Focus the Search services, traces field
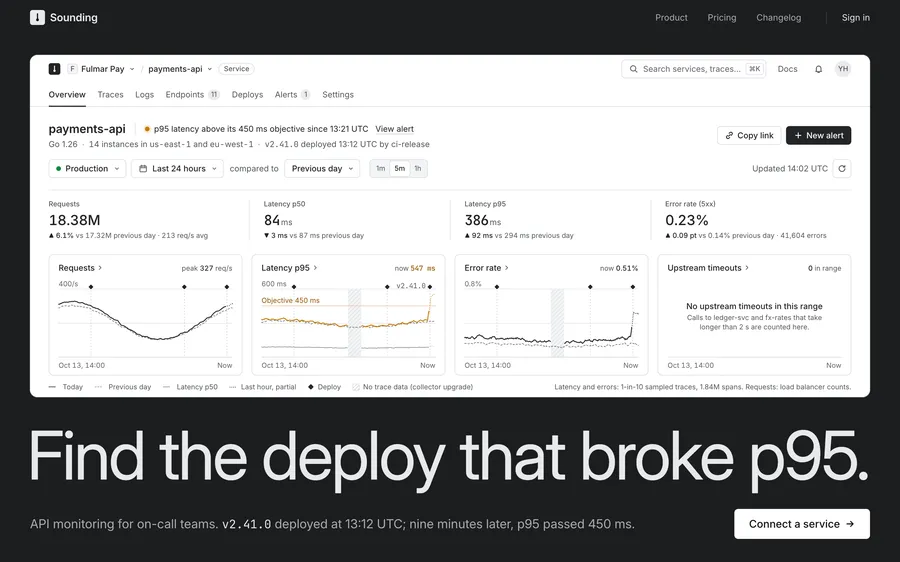Image resolution: width=900 pixels, height=562 pixels. tap(693, 69)
